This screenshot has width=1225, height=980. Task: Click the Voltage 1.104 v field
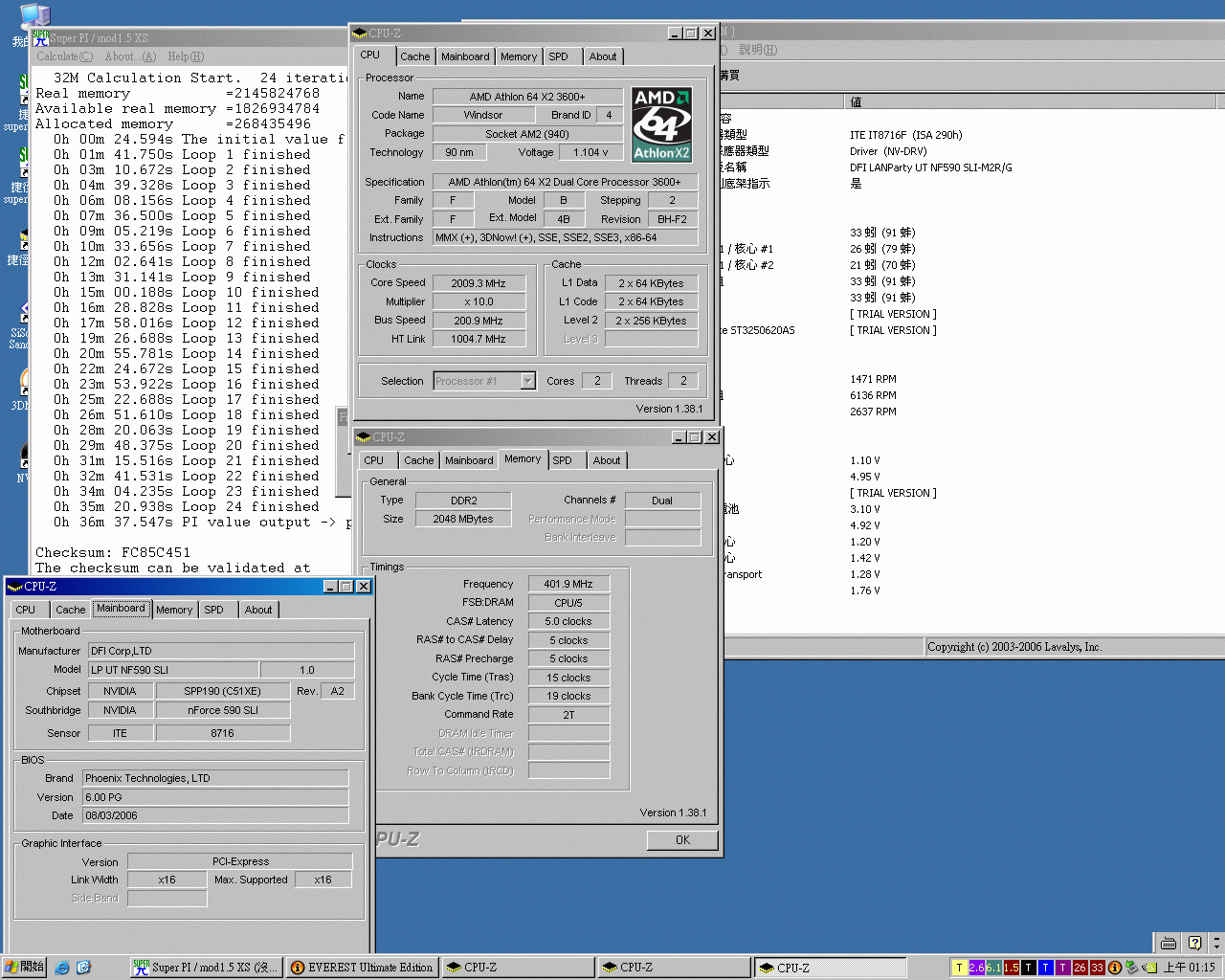[x=590, y=152]
